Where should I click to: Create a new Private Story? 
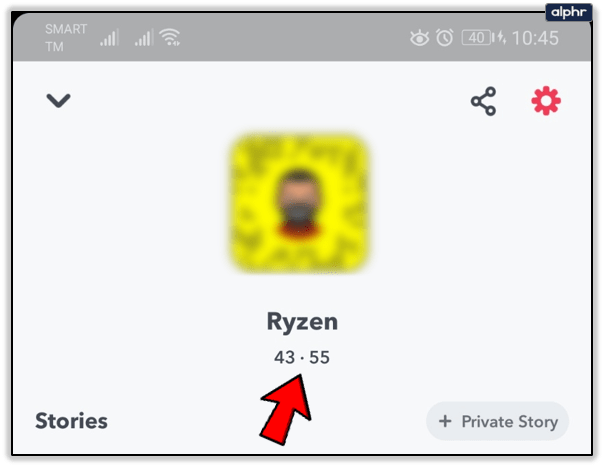[497, 421]
